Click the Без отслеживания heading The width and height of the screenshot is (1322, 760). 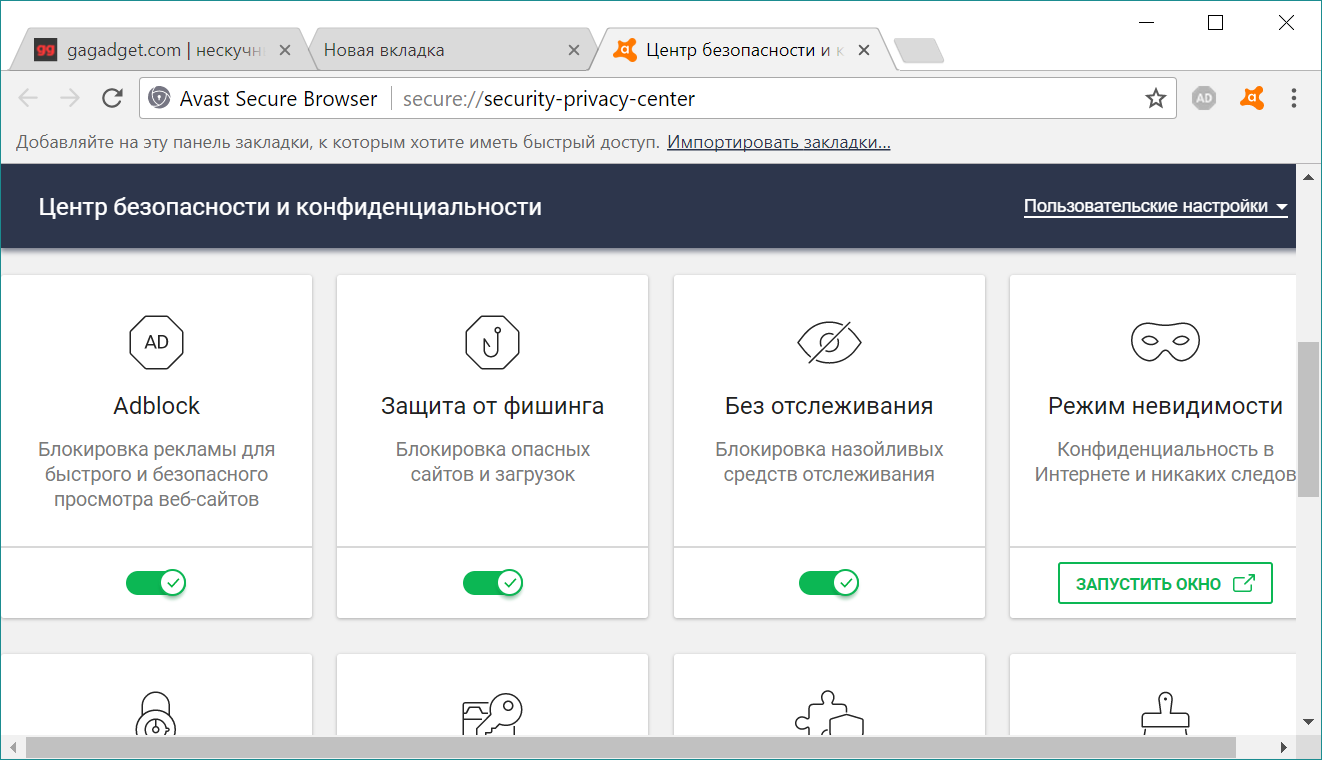[829, 406]
